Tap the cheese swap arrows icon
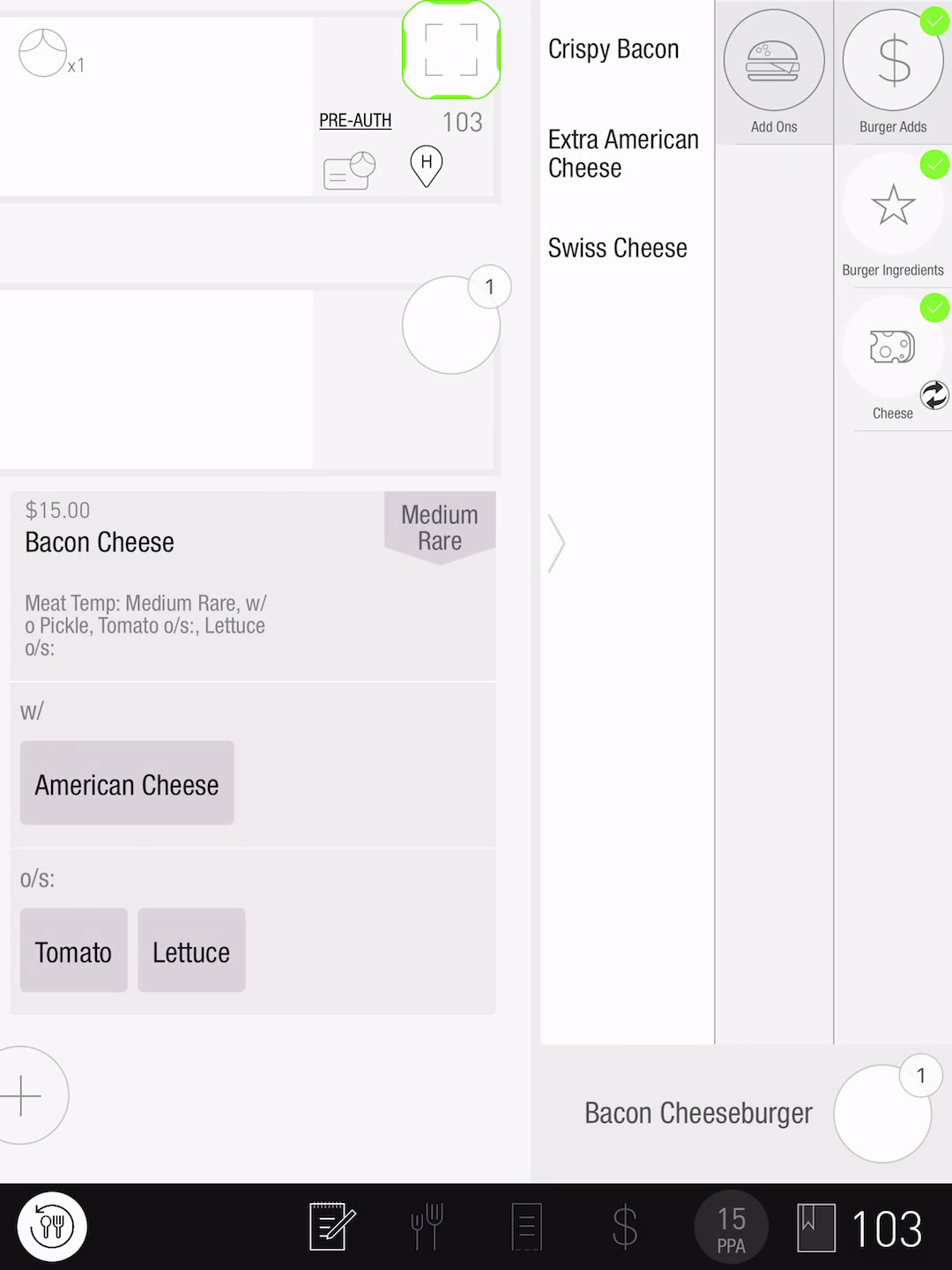The height and width of the screenshot is (1270, 952). [x=934, y=395]
